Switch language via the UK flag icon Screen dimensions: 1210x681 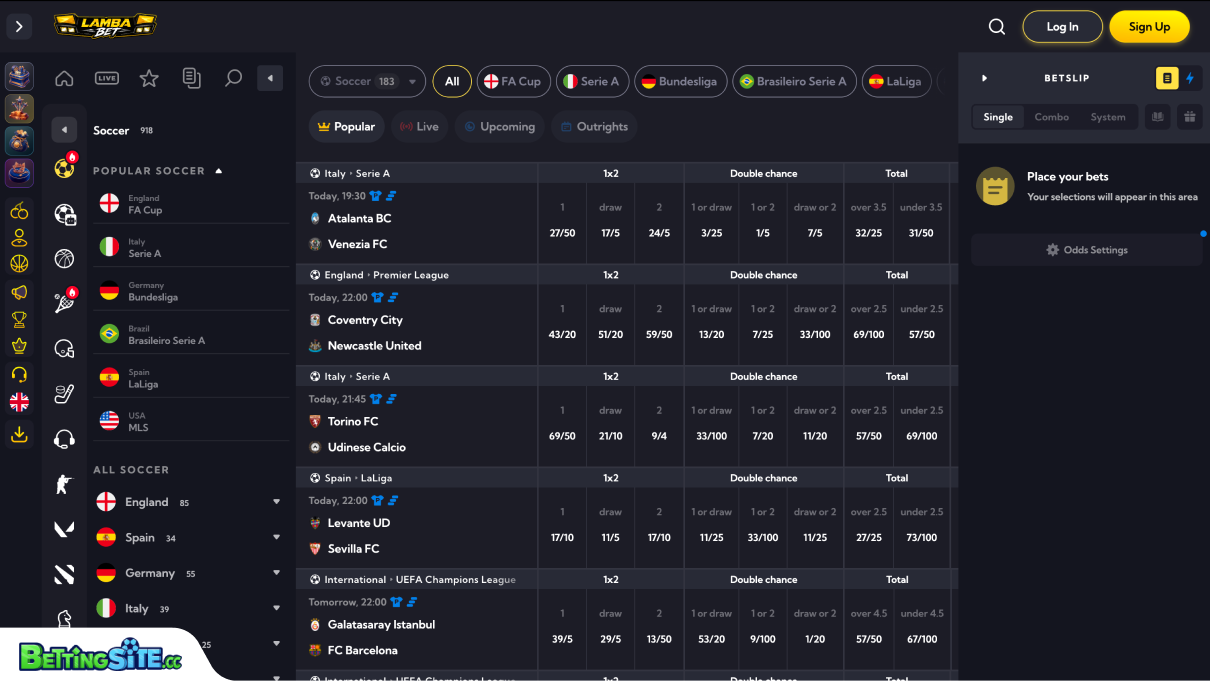coord(19,402)
